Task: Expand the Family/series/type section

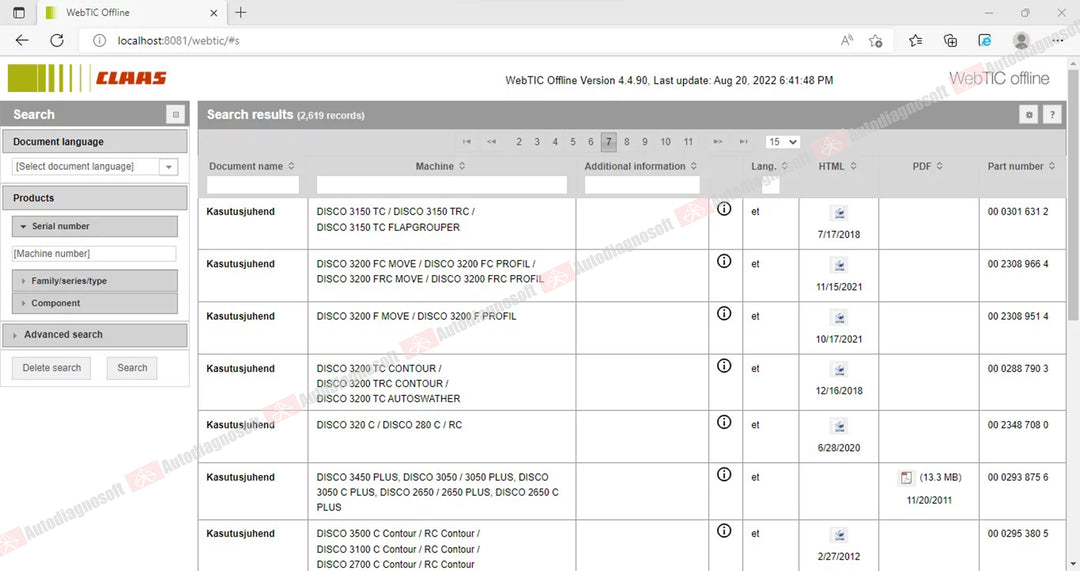Action: [x=94, y=281]
